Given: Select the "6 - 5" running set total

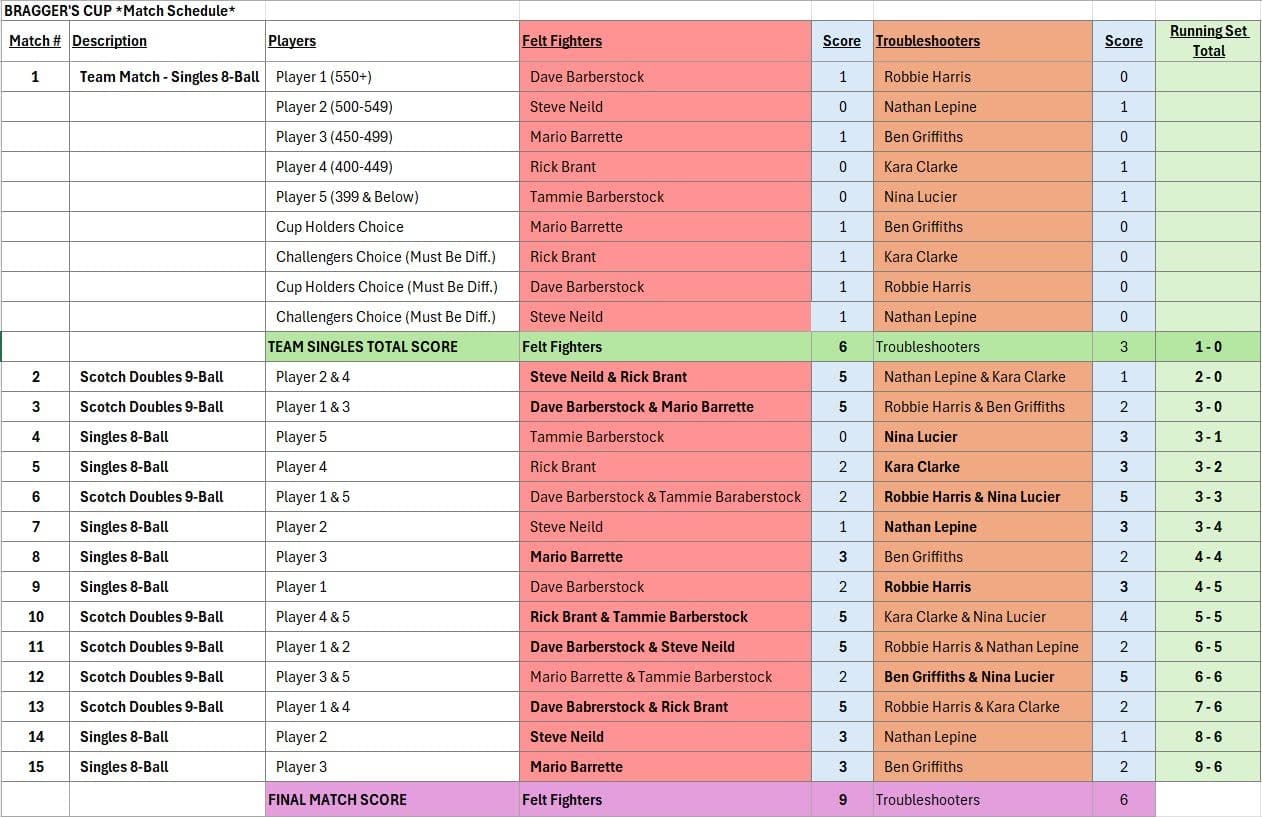Looking at the screenshot, I should [x=1208, y=647].
